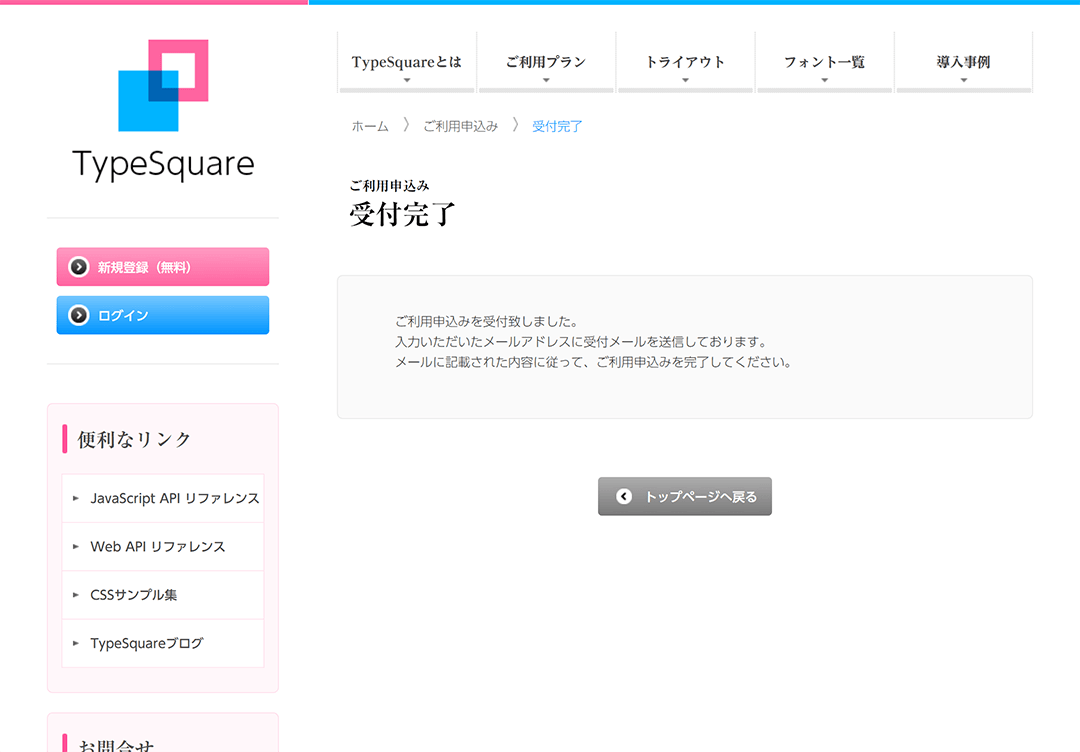This screenshot has width=1080, height=752.
Task: Open the 導入事例 menu
Action: click(x=964, y=62)
